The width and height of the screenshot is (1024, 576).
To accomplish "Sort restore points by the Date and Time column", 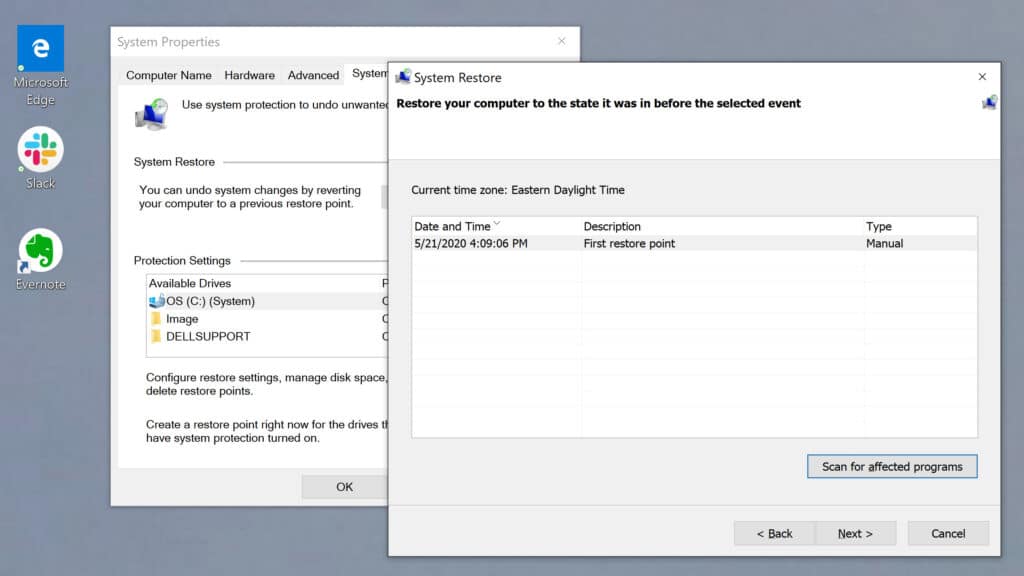I will click(x=460, y=226).
